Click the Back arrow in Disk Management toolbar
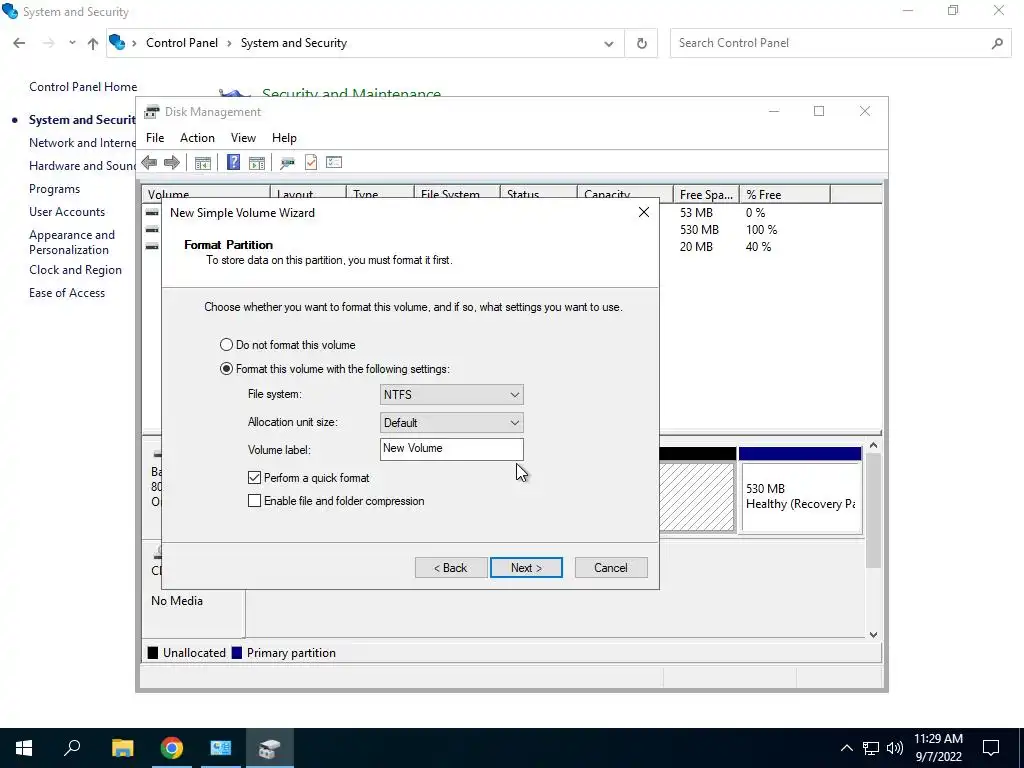This screenshot has height=768, width=1024. 149,163
